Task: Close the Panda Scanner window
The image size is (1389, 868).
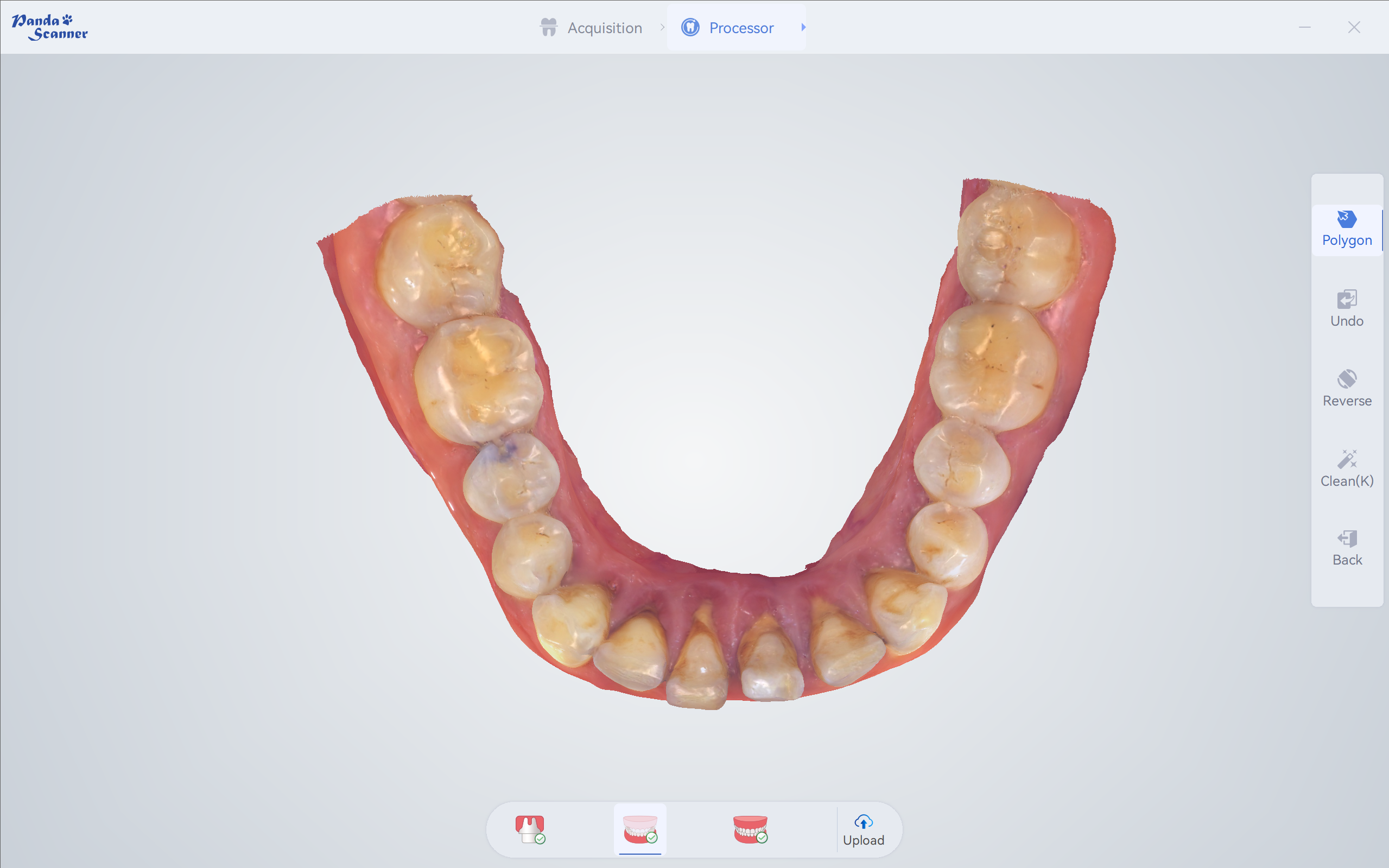Action: pyautogui.click(x=1354, y=27)
